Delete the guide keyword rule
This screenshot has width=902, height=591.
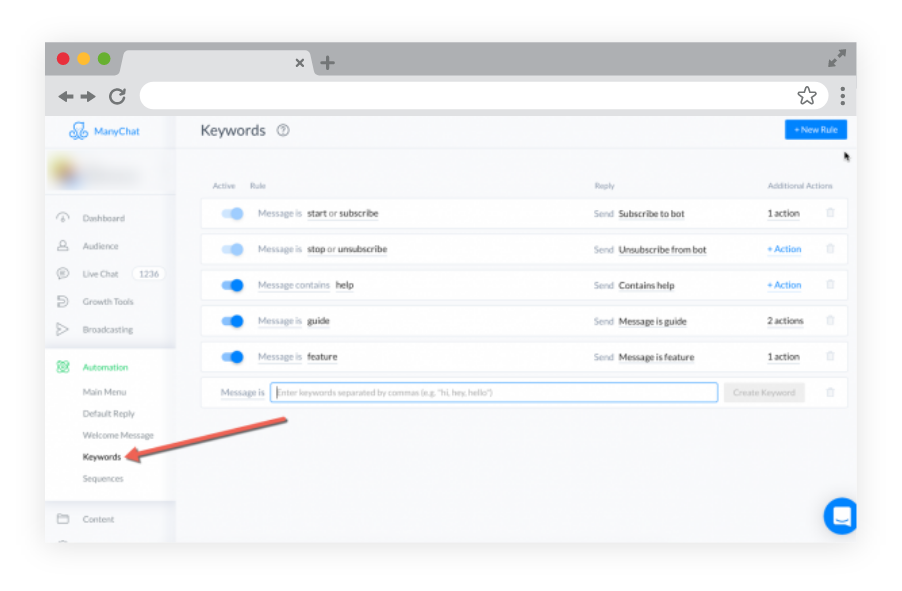[x=830, y=320]
